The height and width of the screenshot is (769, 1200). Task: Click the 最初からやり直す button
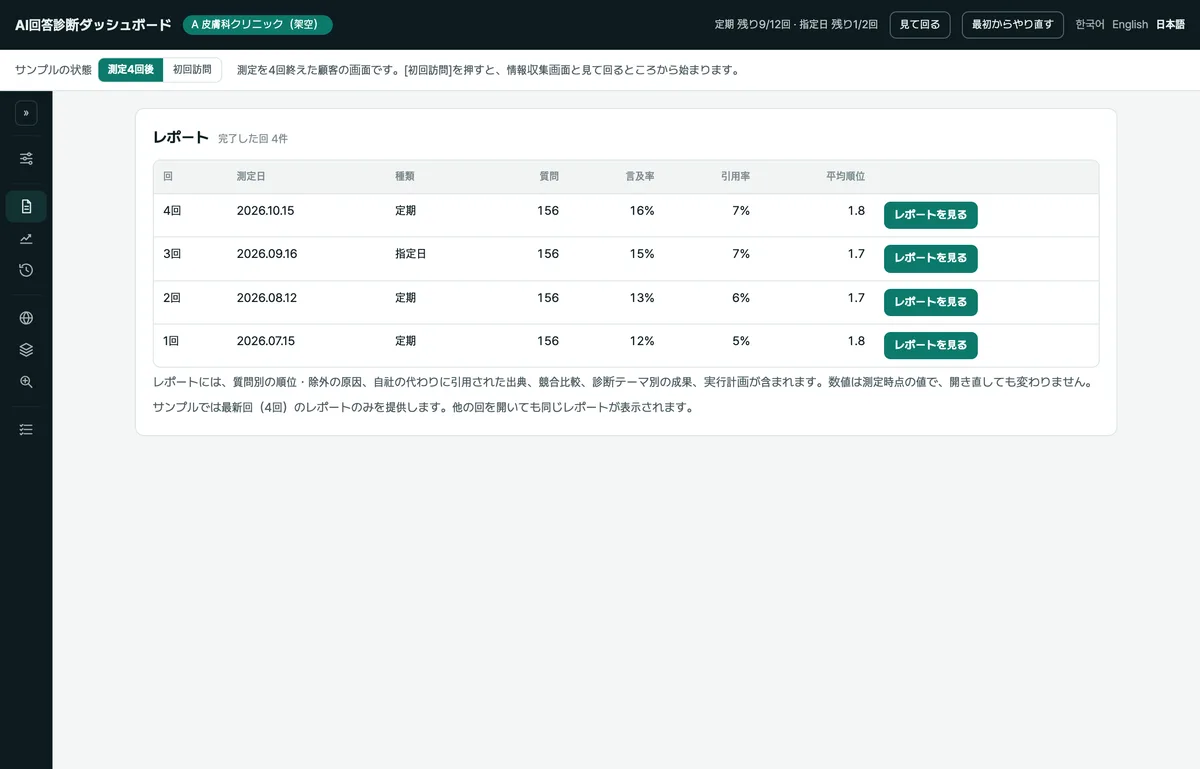click(1012, 24)
